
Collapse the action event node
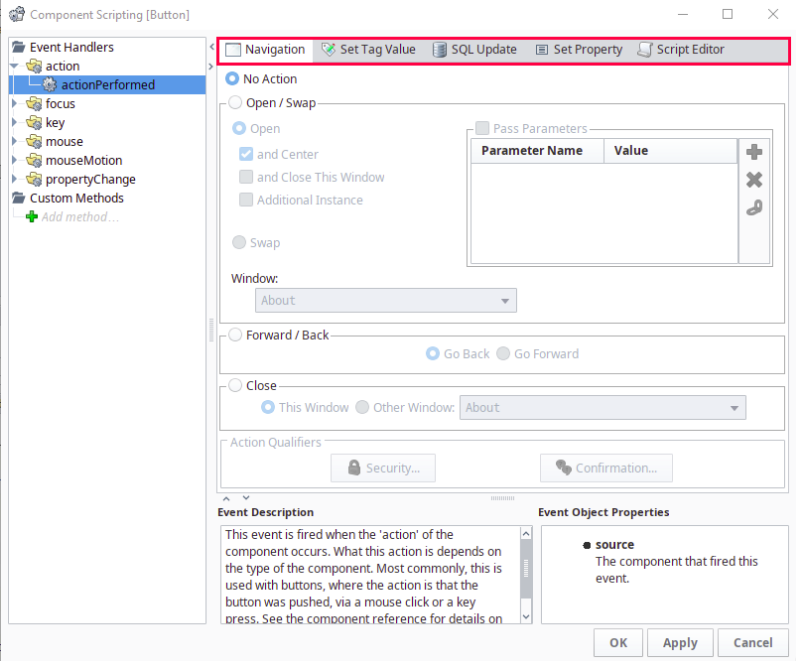[15, 66]
